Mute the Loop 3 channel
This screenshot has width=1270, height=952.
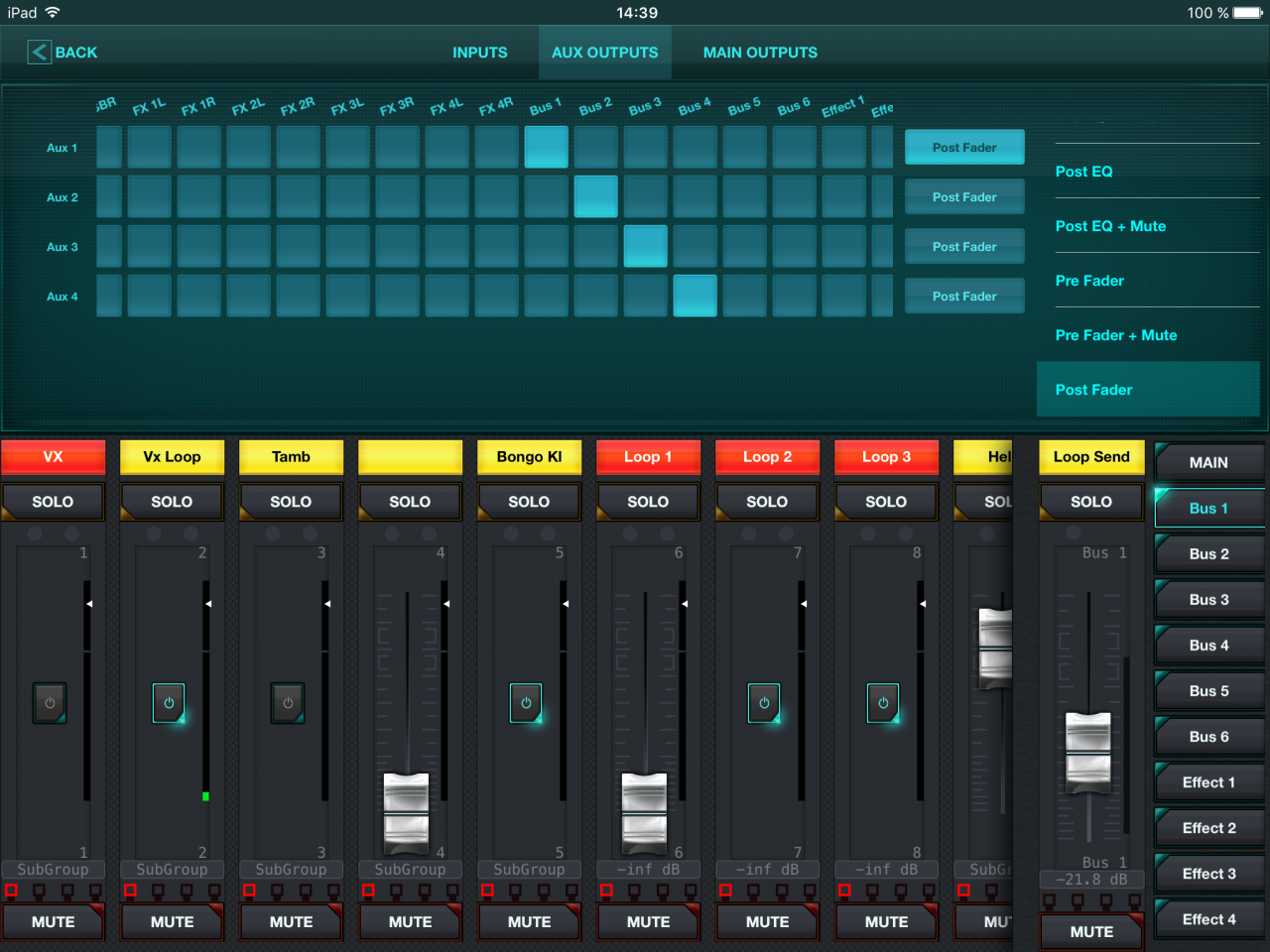[886, 921]
